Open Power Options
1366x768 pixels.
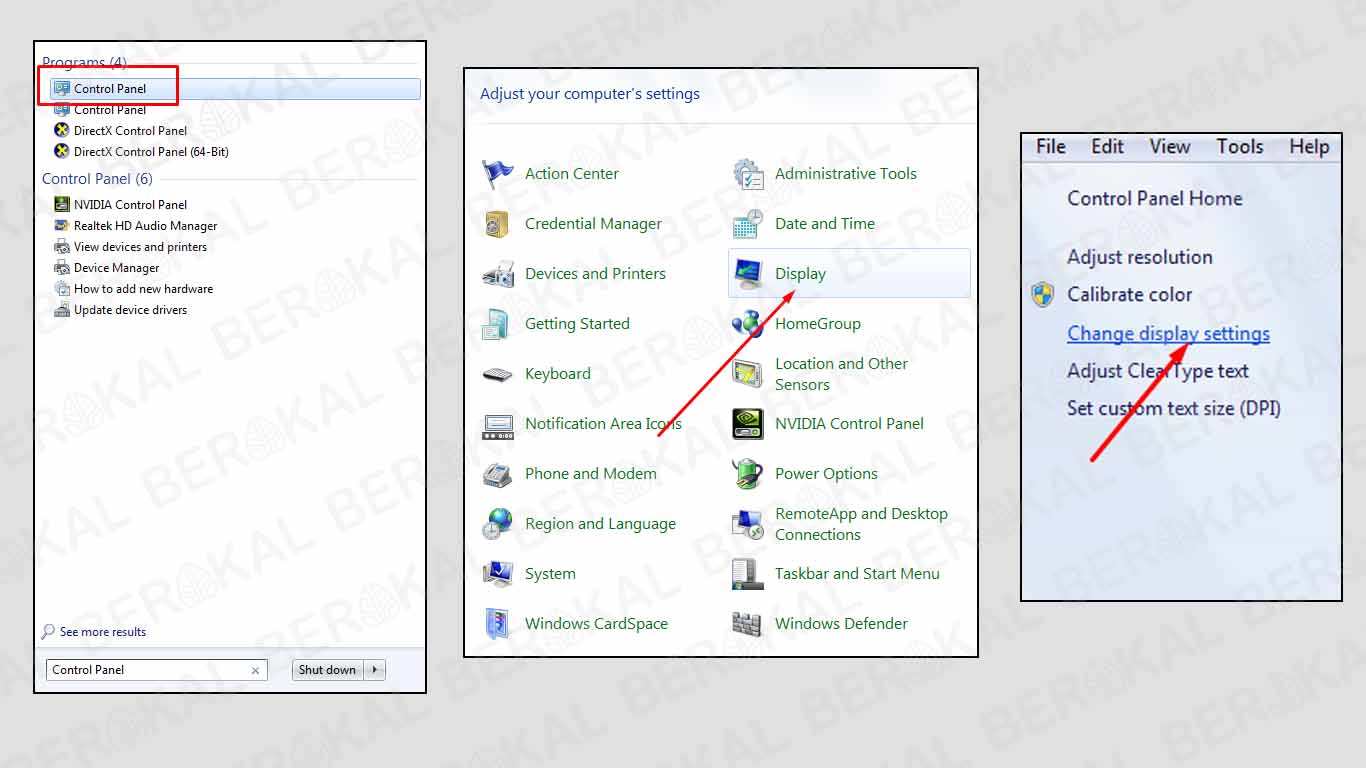coord(826,473)
